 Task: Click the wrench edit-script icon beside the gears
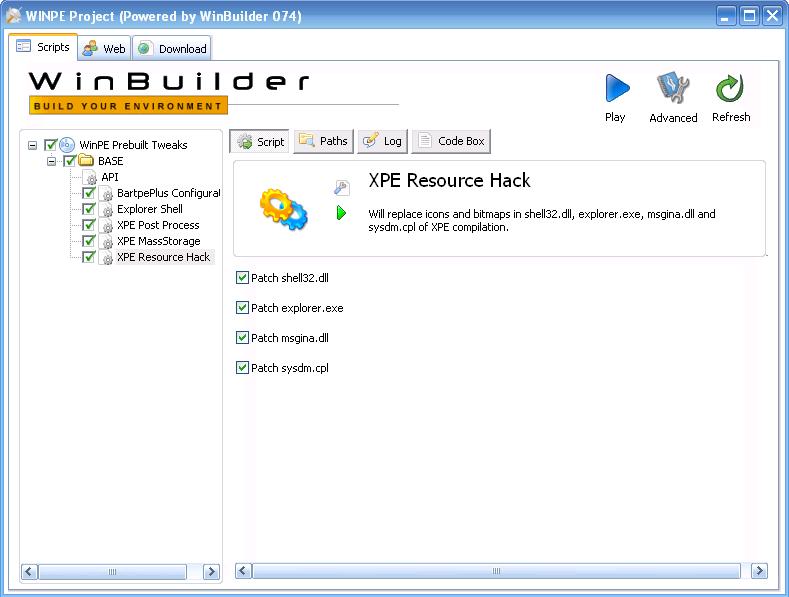point(341,187)
